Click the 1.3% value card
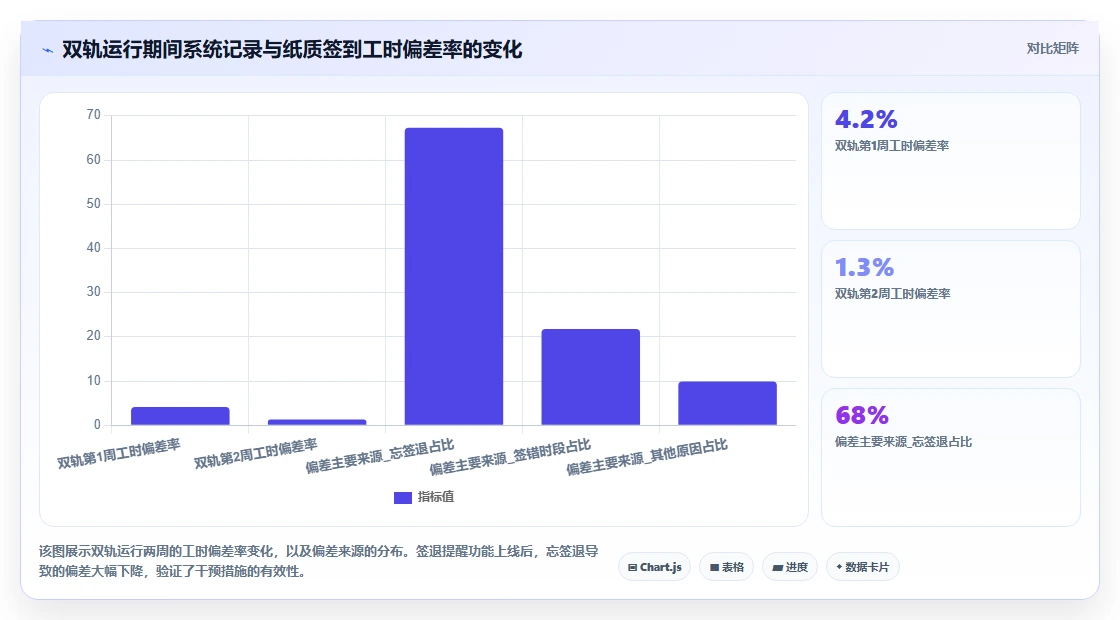Screen dimensions: 1120x620 pos(951,309)
